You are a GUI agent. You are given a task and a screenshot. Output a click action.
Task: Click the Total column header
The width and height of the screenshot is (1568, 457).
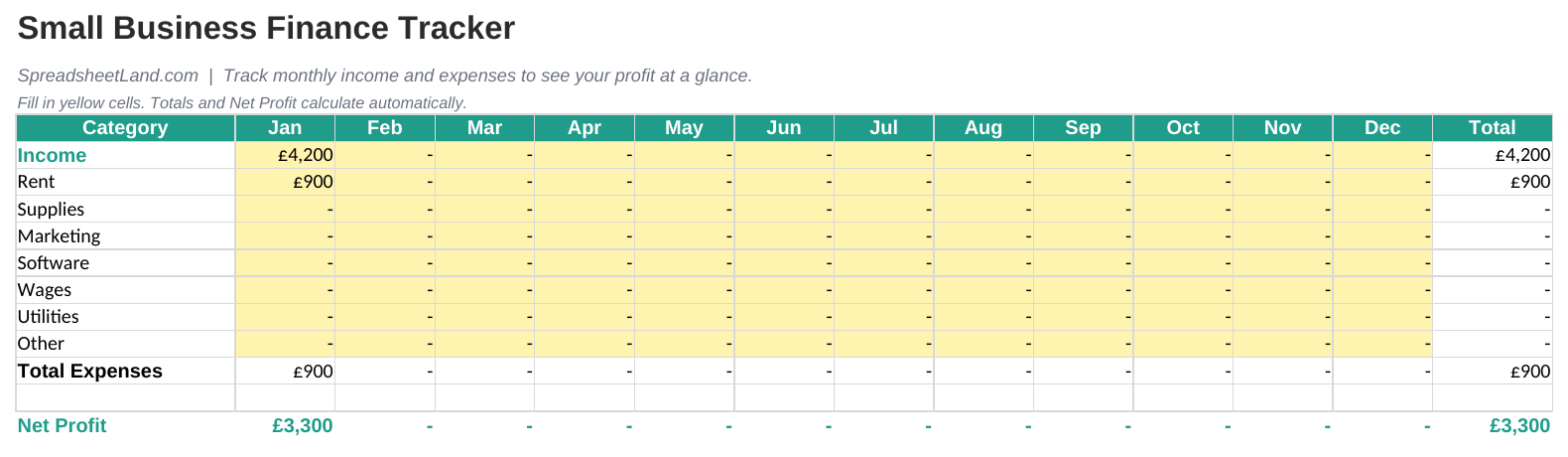pos(1492,128)
